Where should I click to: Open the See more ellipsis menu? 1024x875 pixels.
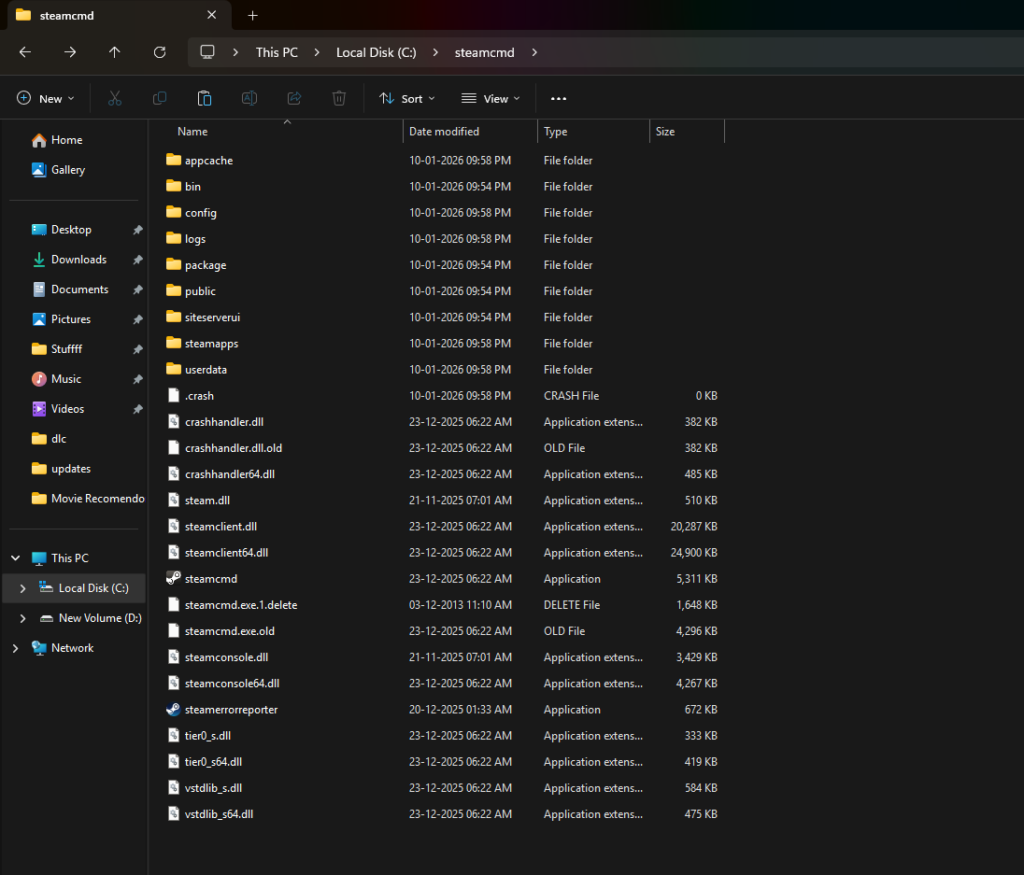point(558,98)
